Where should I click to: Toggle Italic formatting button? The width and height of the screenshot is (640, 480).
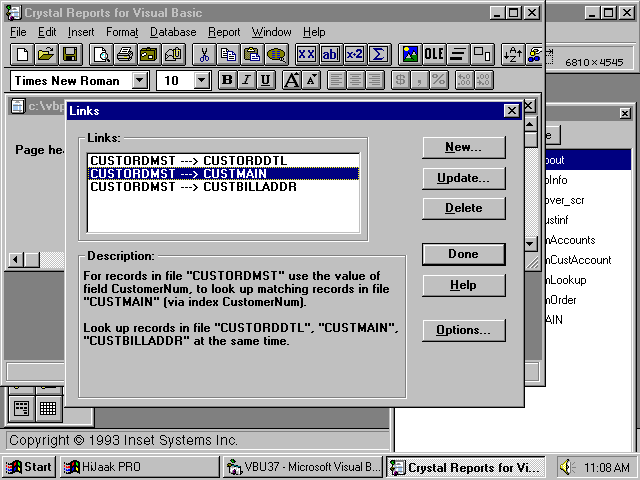point(247,80)
